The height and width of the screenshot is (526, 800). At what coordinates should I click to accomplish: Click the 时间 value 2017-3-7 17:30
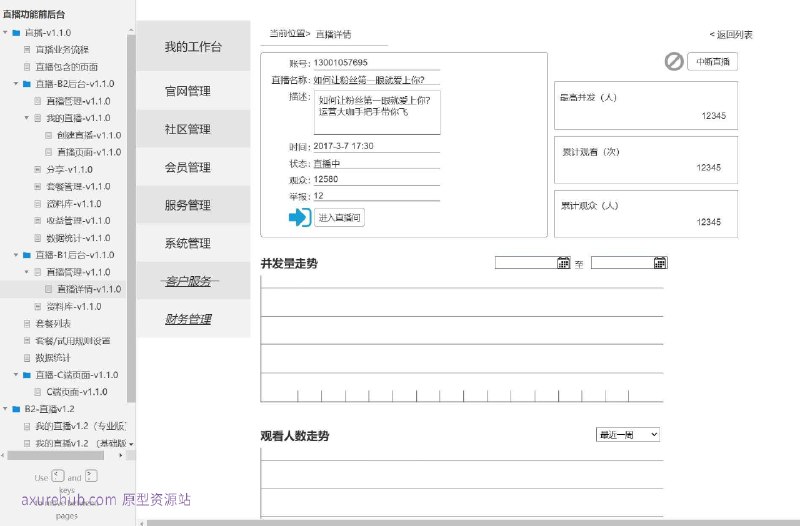tap(343, 146)
